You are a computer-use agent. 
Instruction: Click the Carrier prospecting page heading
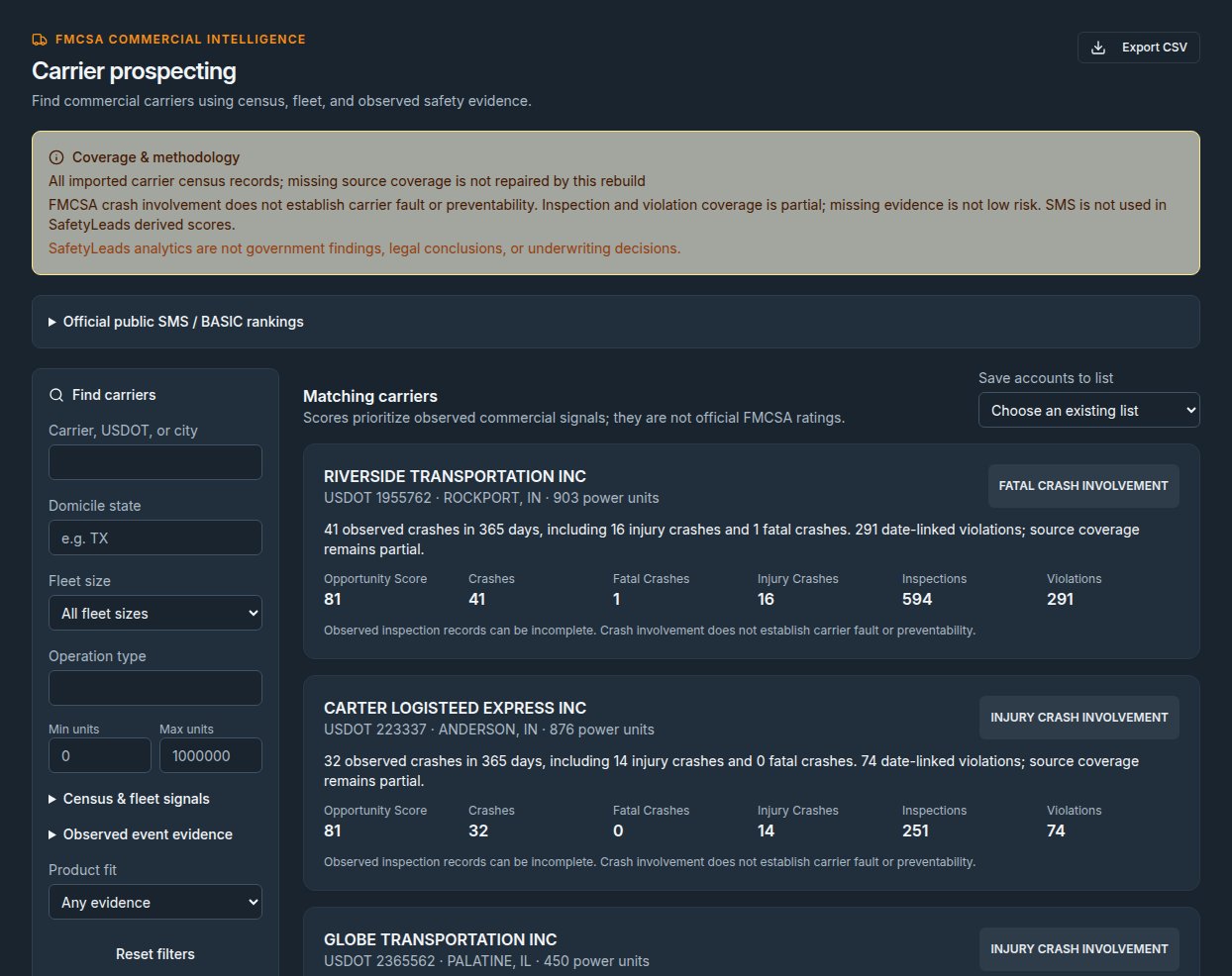point(134,71)
